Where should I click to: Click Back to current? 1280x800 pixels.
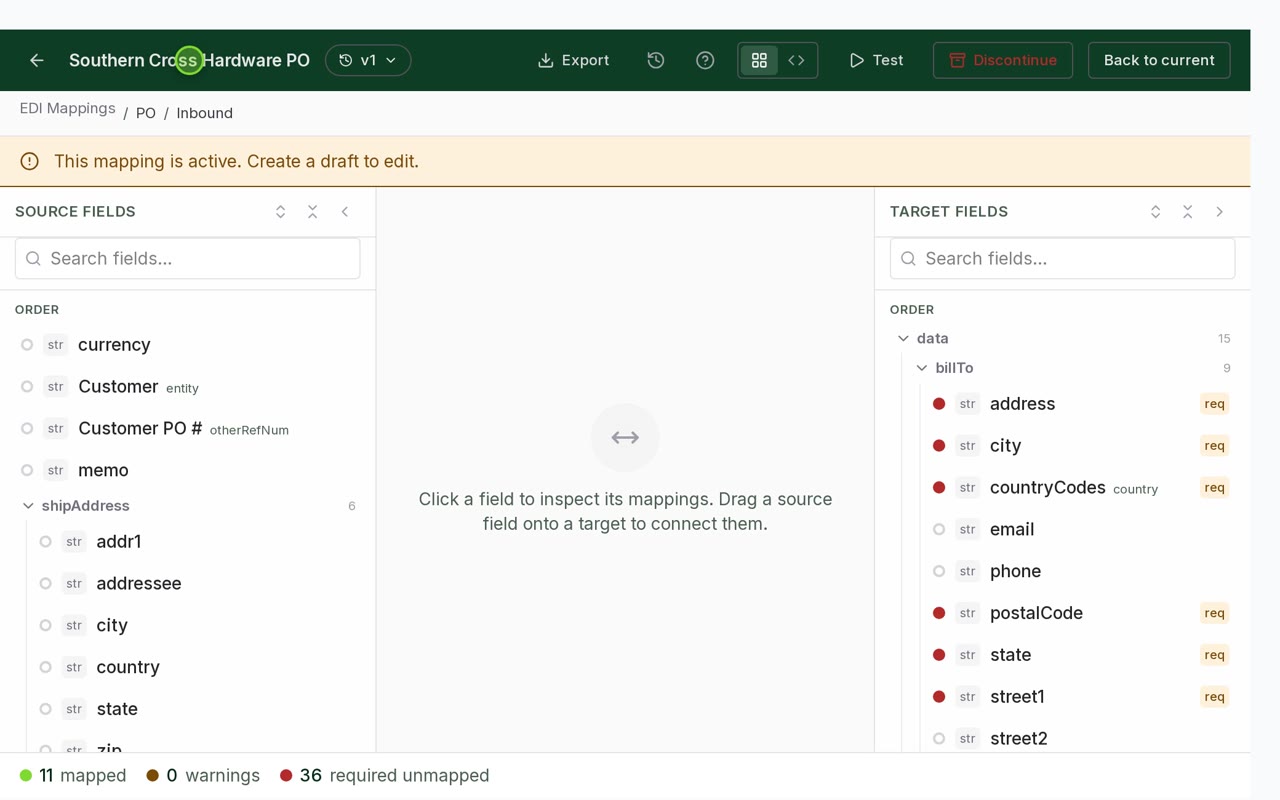(x=1159, y=60)
